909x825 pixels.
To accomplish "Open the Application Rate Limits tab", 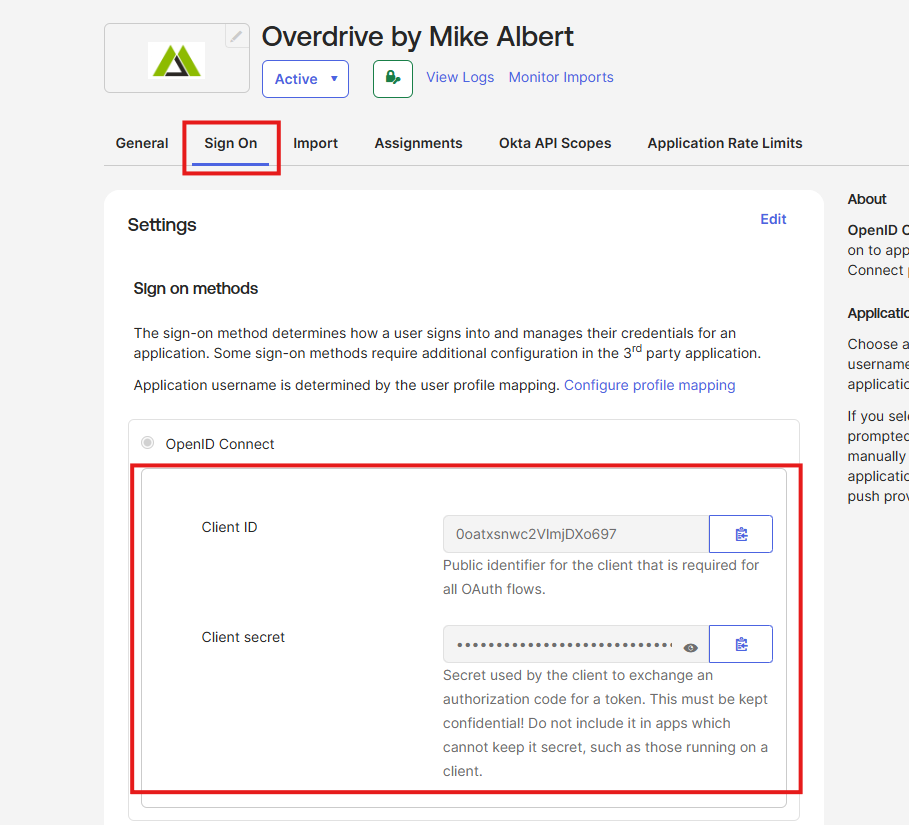I will tap(724, 143).
